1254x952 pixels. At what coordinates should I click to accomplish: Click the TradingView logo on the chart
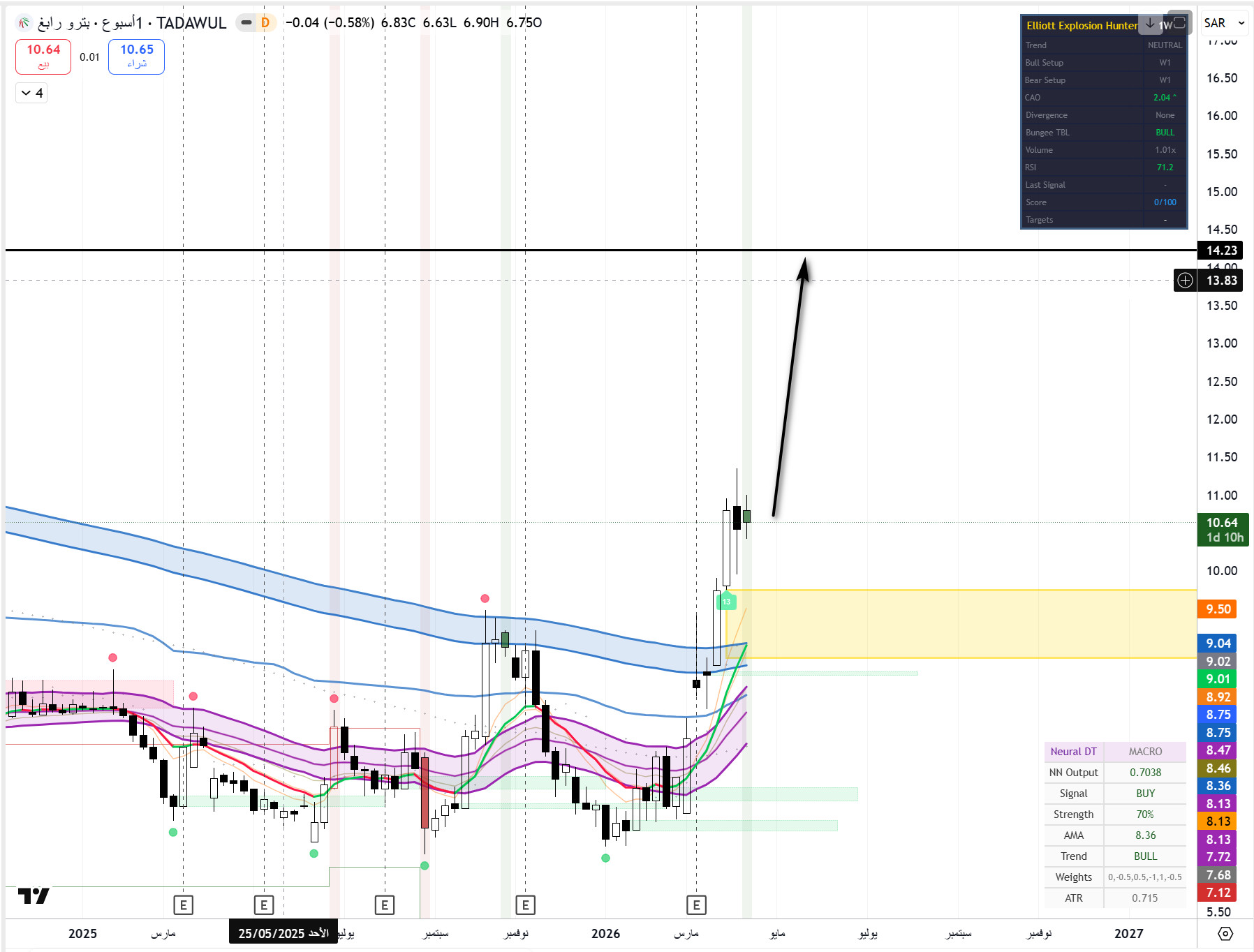(x=34, y=895)
